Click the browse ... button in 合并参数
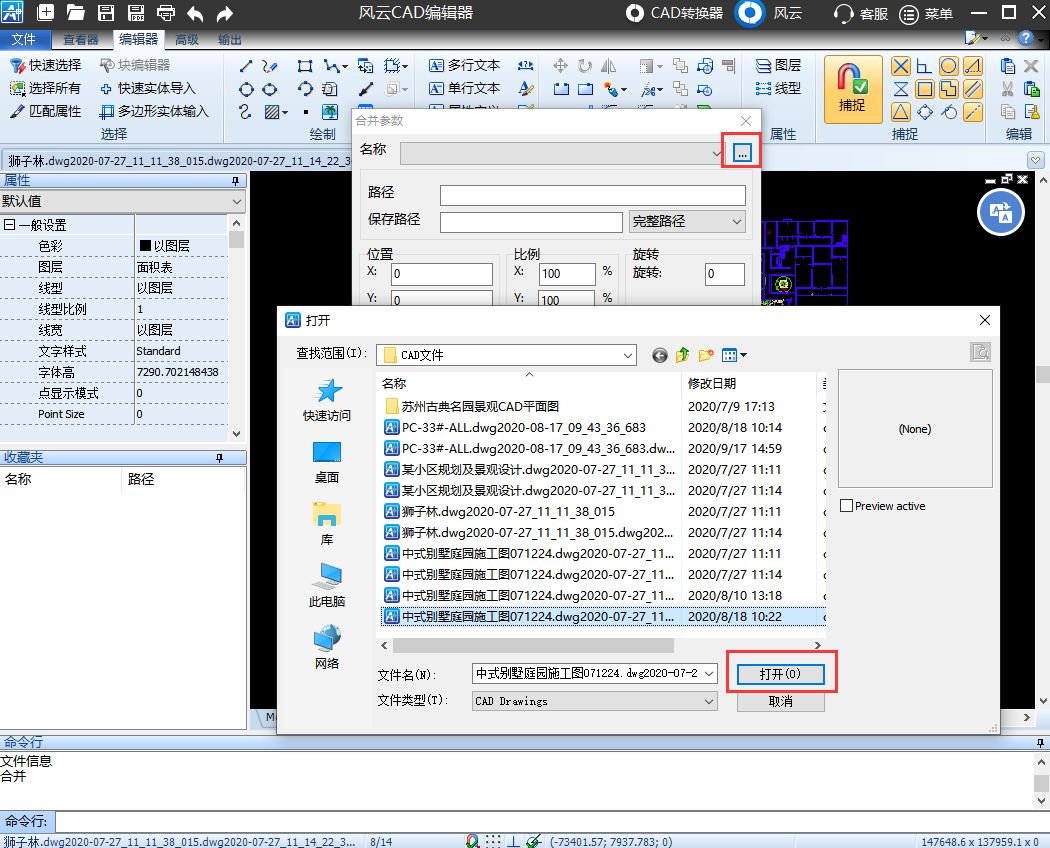The height and width of the screenshot is (848, 1050). coord(742,153)
